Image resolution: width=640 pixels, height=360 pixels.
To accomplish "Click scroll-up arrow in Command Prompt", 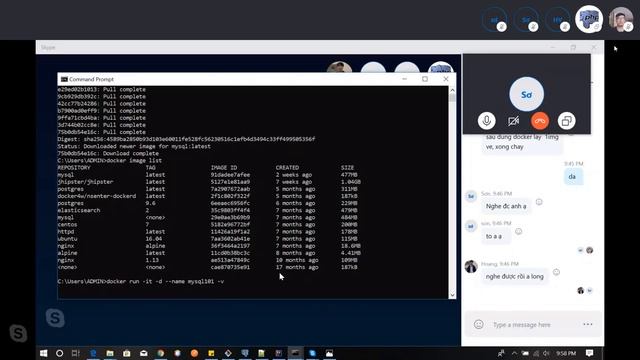I will click(452, 90).
